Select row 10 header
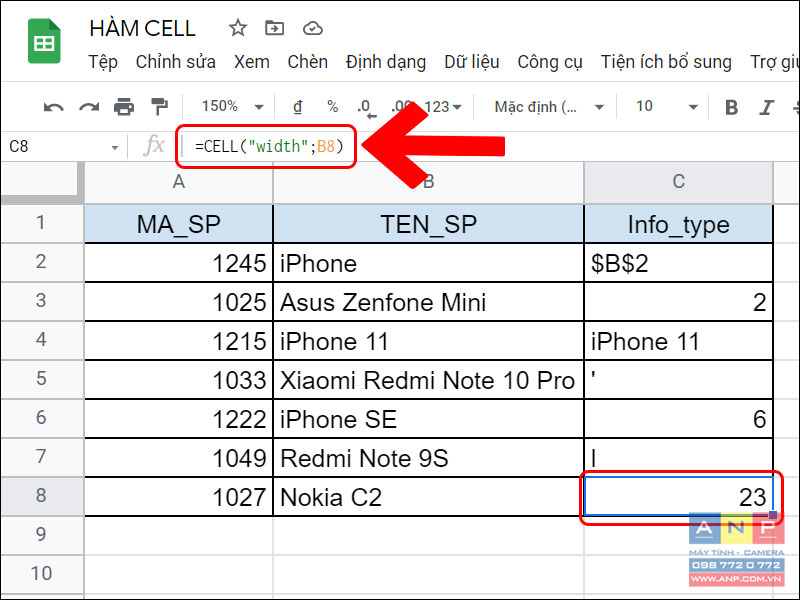The image size is (800, 600). pos(41,573)
